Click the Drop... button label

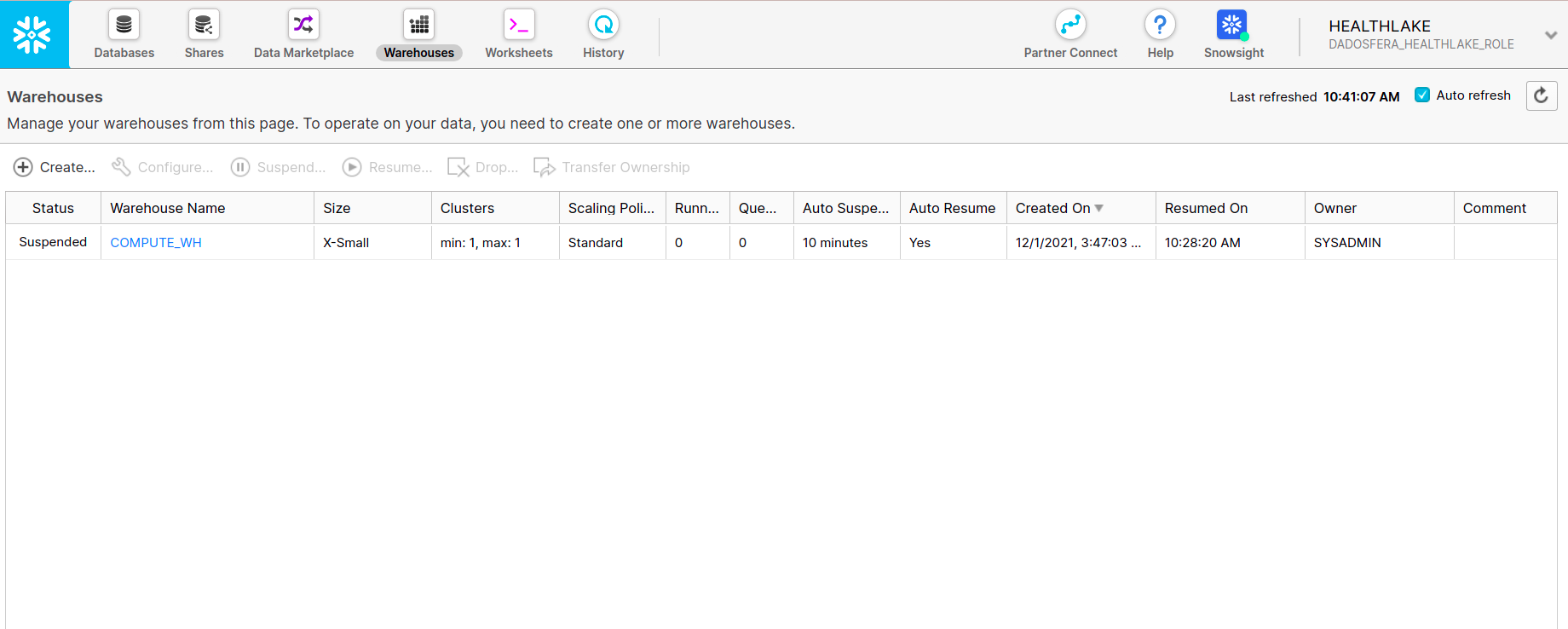pos(497,167)
